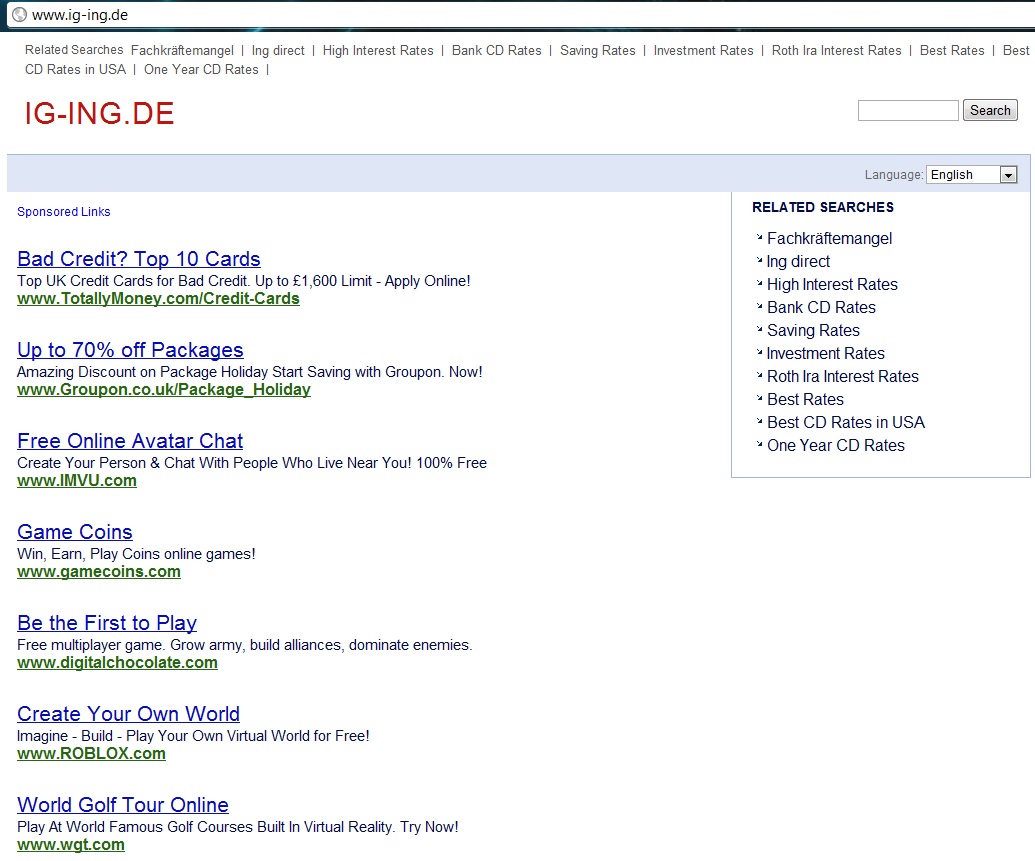Select 'Investment Rates' in top bar

tap(703, 51)
